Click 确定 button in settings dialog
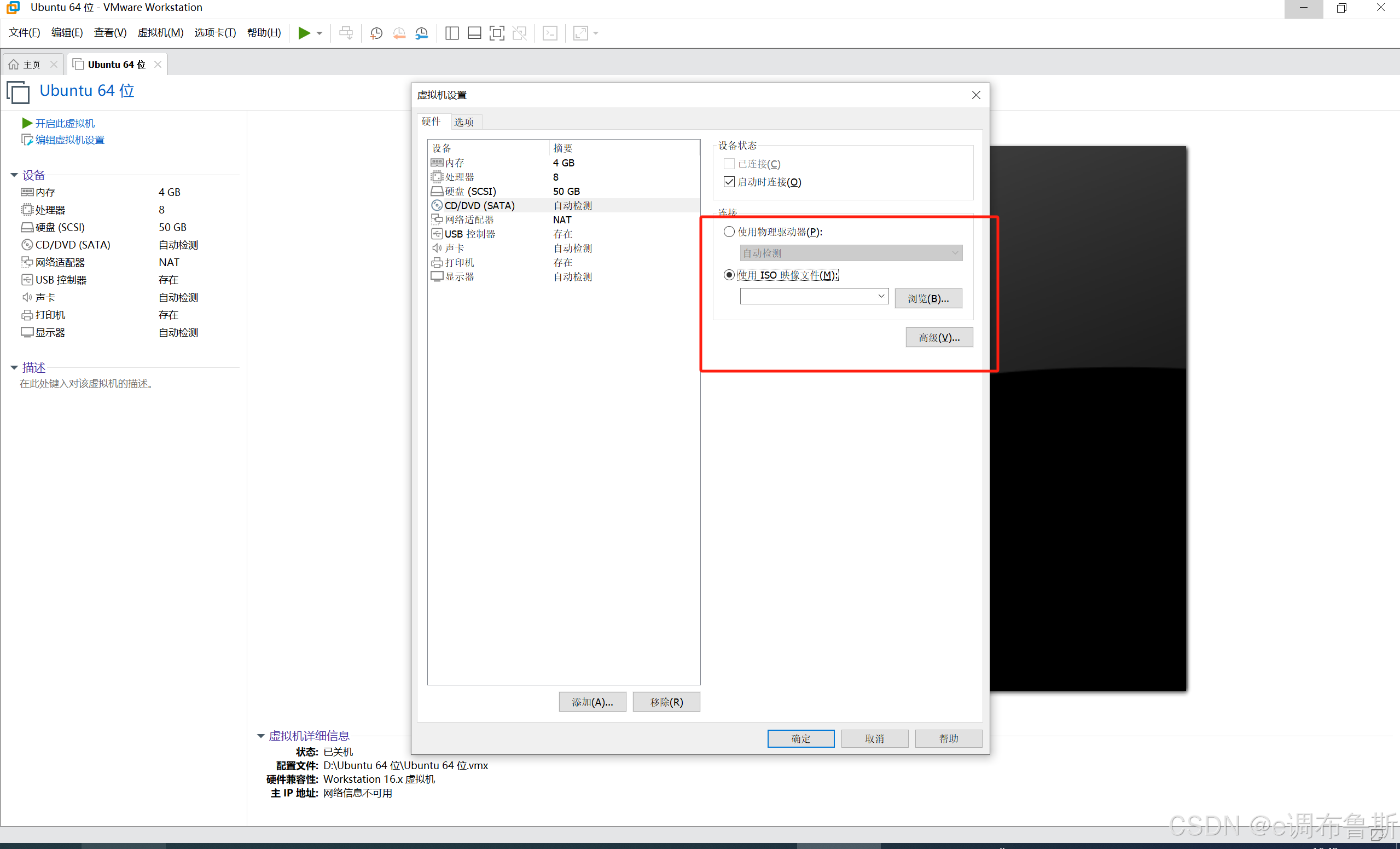This screenshot has height=849, width=1400. (x=800, y=738)
